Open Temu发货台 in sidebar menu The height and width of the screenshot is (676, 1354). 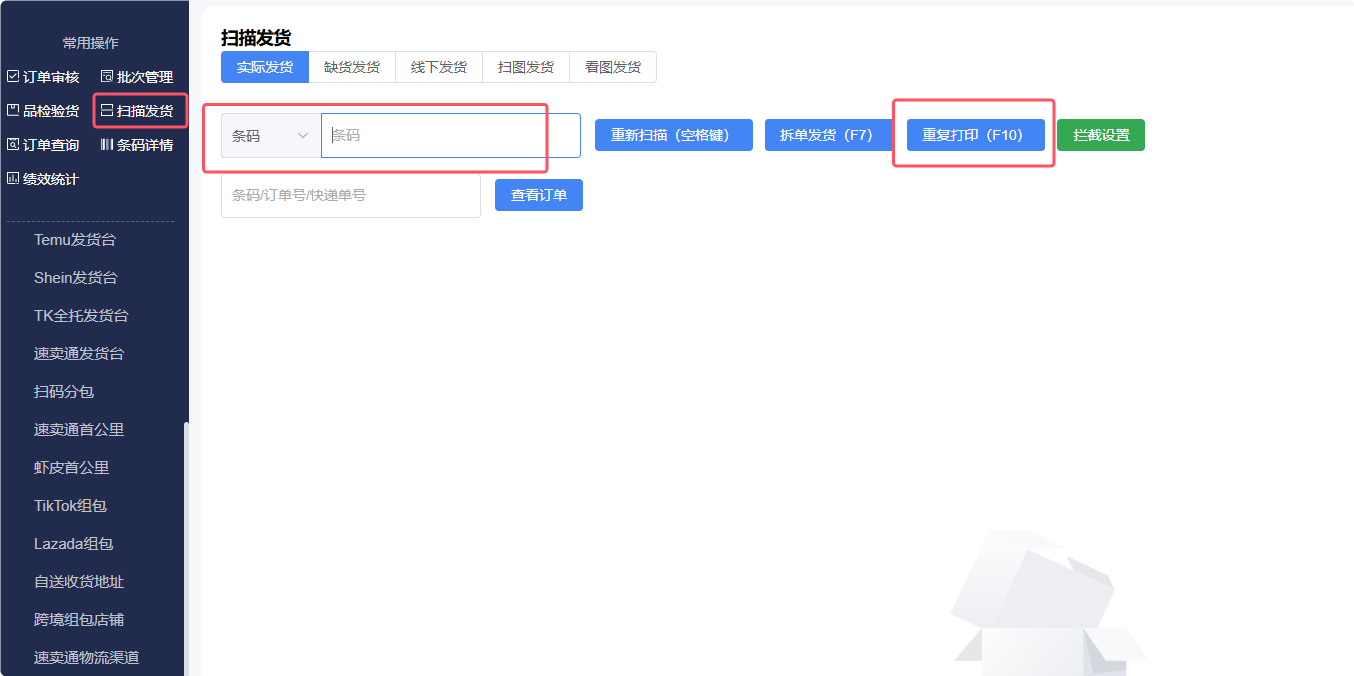[75, 239]
